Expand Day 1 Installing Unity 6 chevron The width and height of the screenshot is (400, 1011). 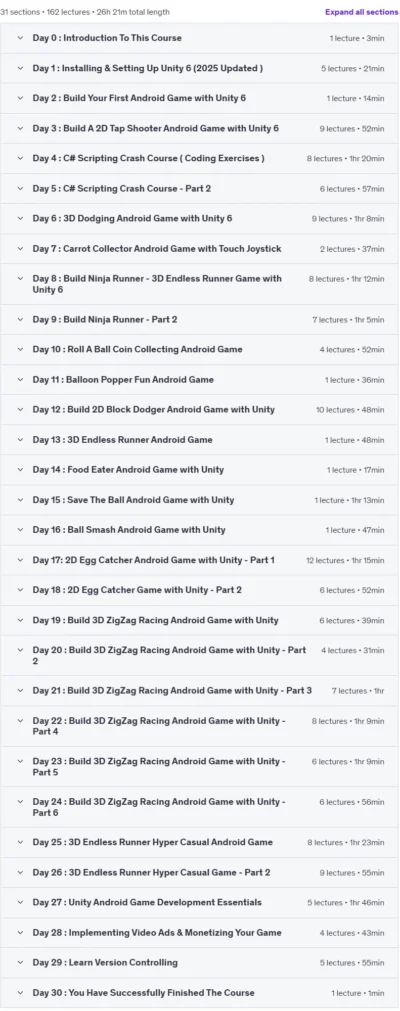pyautogui.click(x=20, y=68)
